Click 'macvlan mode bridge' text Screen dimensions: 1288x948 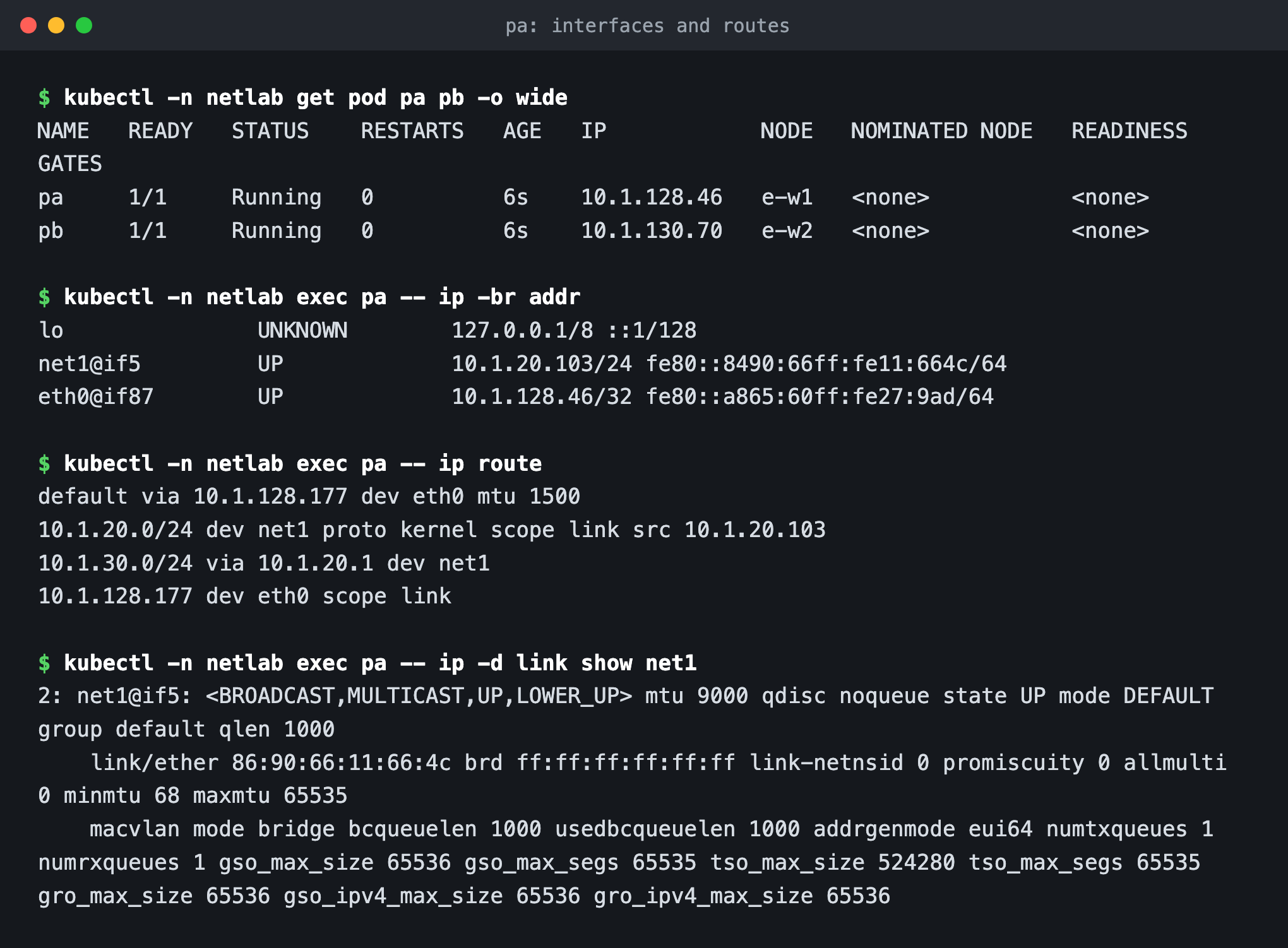[x=212, y=829]
